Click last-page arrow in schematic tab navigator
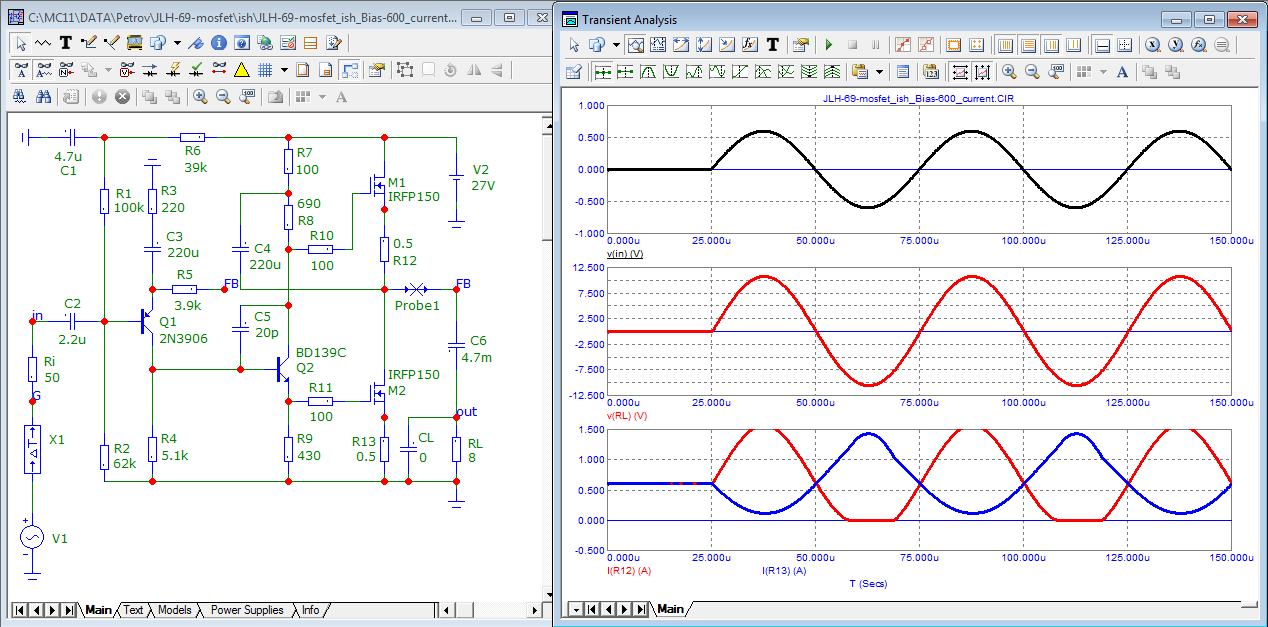Viewport: 1268px width, 627px height. (68, 610)
